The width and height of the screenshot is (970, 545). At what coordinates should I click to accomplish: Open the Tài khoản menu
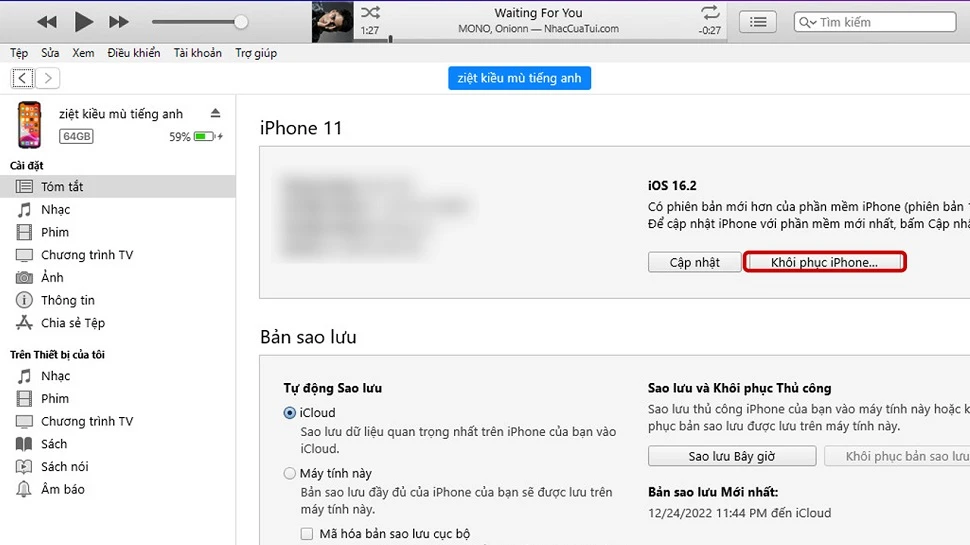(x=197, y=53)
